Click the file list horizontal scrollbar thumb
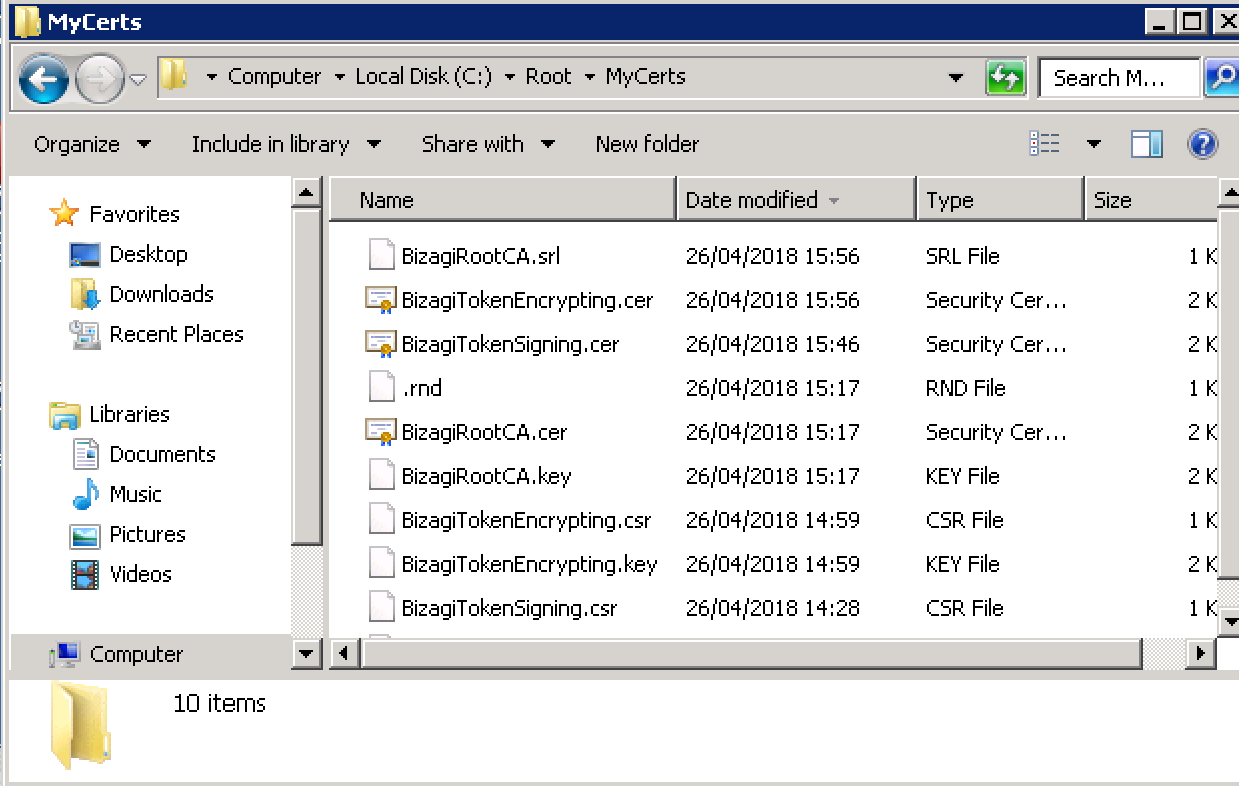Image resolution: width=1239 pixels, height=786 pixels. (751, 653)
